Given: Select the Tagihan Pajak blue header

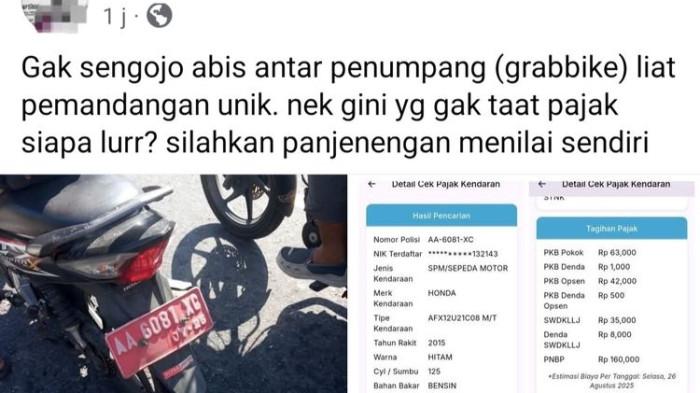Looking at the screenshot, I should [612, 228].
